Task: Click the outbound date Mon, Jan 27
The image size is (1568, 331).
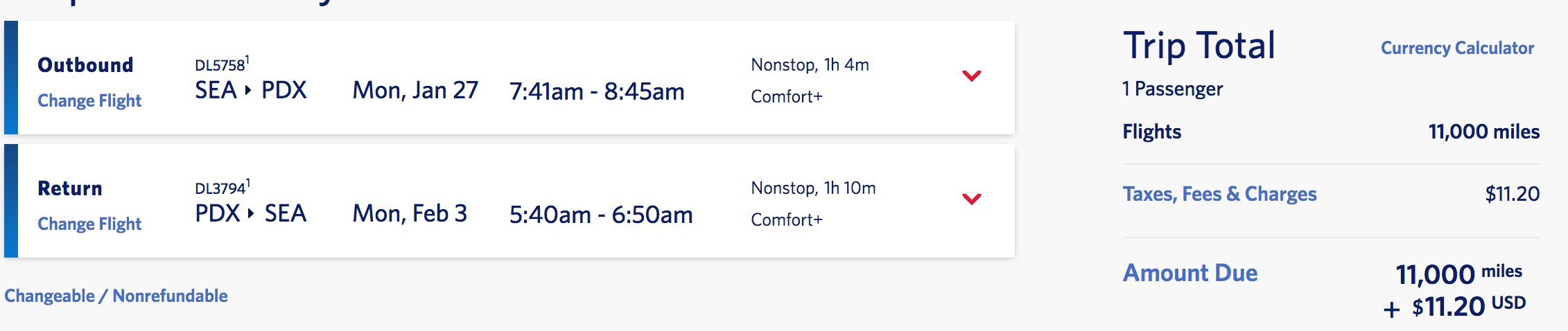Action: point(415,91)
